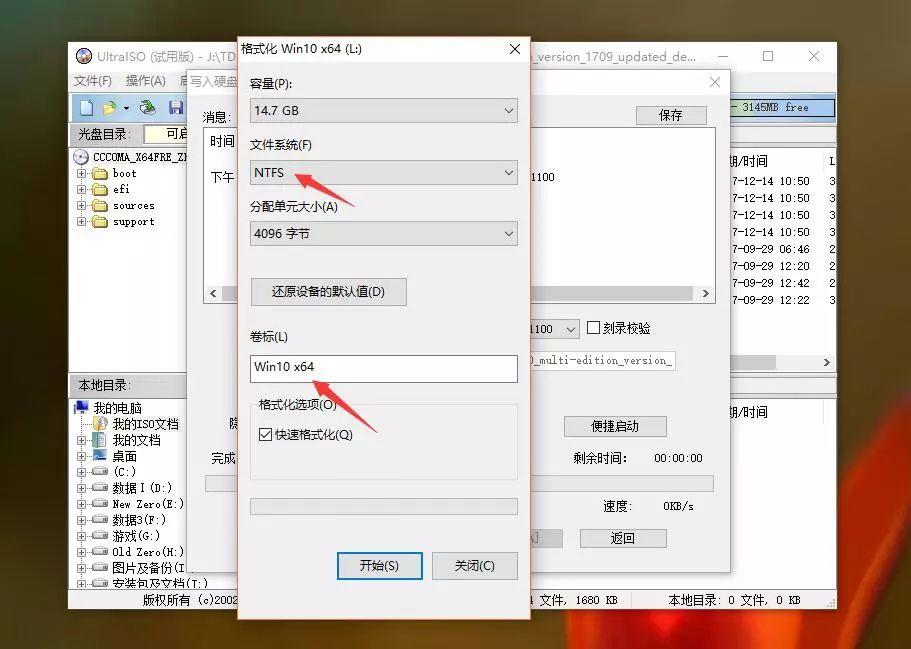Screen dimensions: 911x649
Task: Expand the boot folder node
Action: point(81,173)
